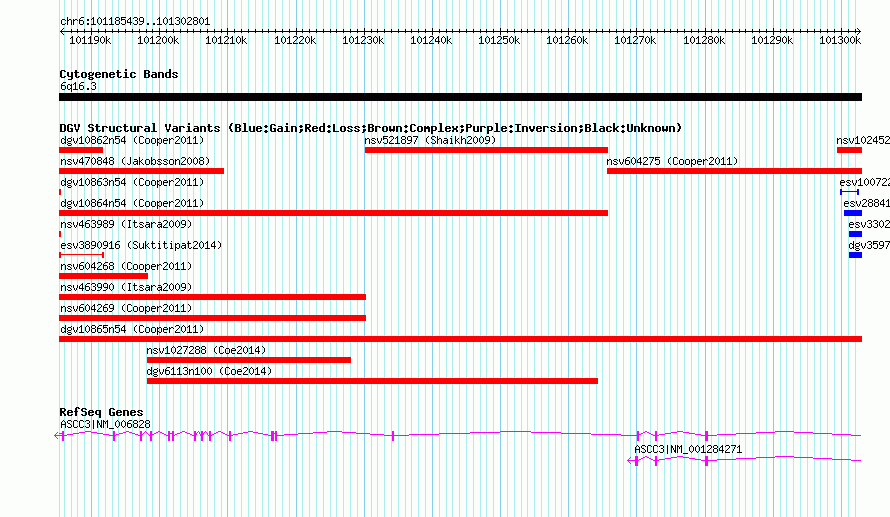Click the nsv1027288 red loss bar
The image size is (890, 517).
point(249,360)
